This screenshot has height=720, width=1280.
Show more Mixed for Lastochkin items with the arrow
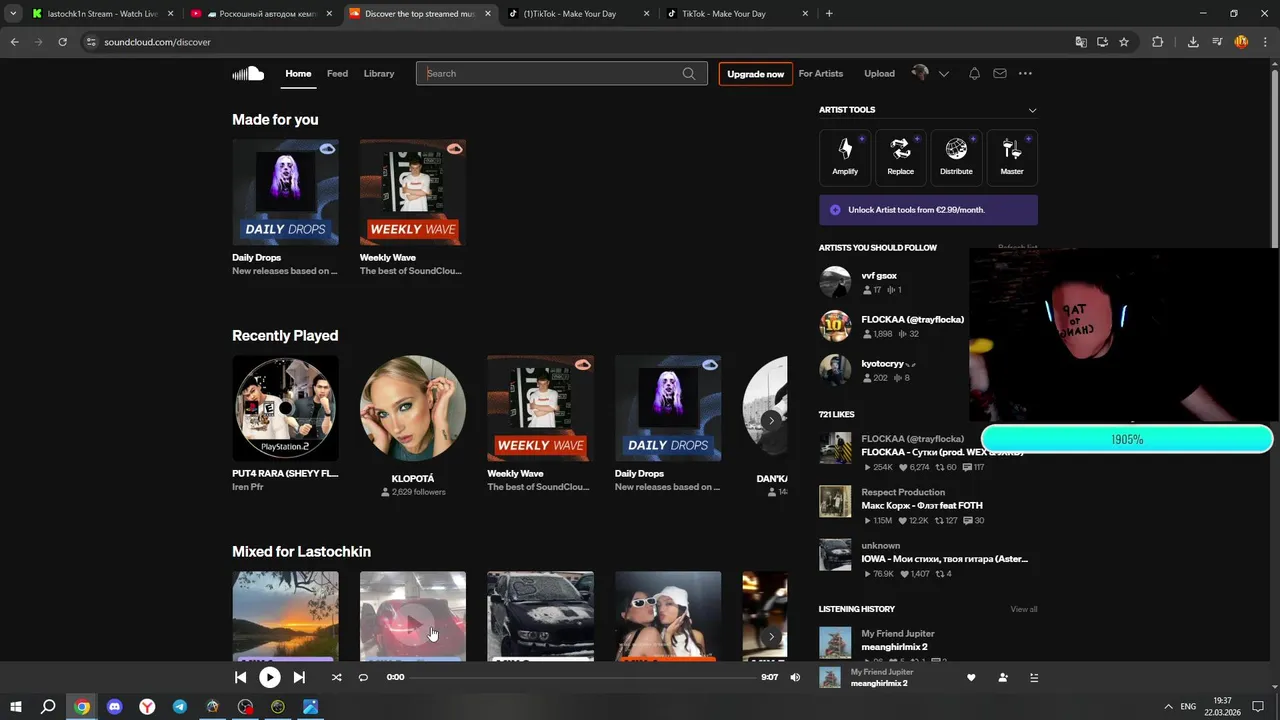(771, 636)
